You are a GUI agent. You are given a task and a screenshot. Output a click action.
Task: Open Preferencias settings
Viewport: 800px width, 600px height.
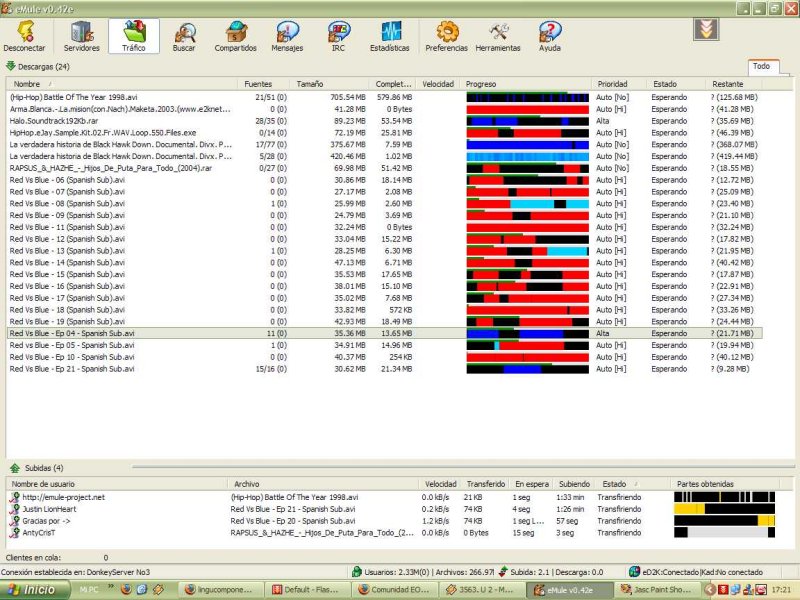[446, 36]
